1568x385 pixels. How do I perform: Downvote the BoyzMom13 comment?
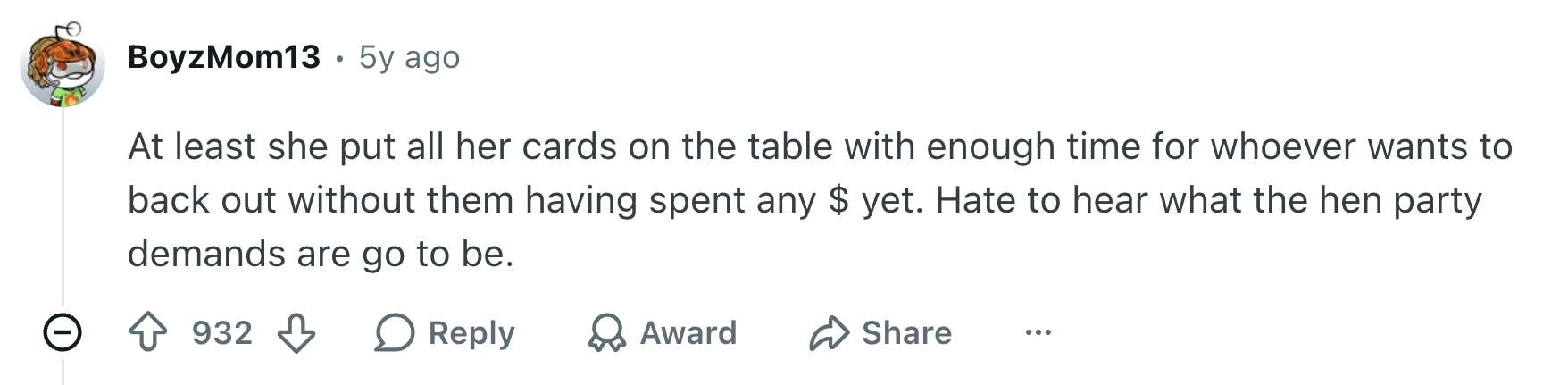tap(296, 333)
